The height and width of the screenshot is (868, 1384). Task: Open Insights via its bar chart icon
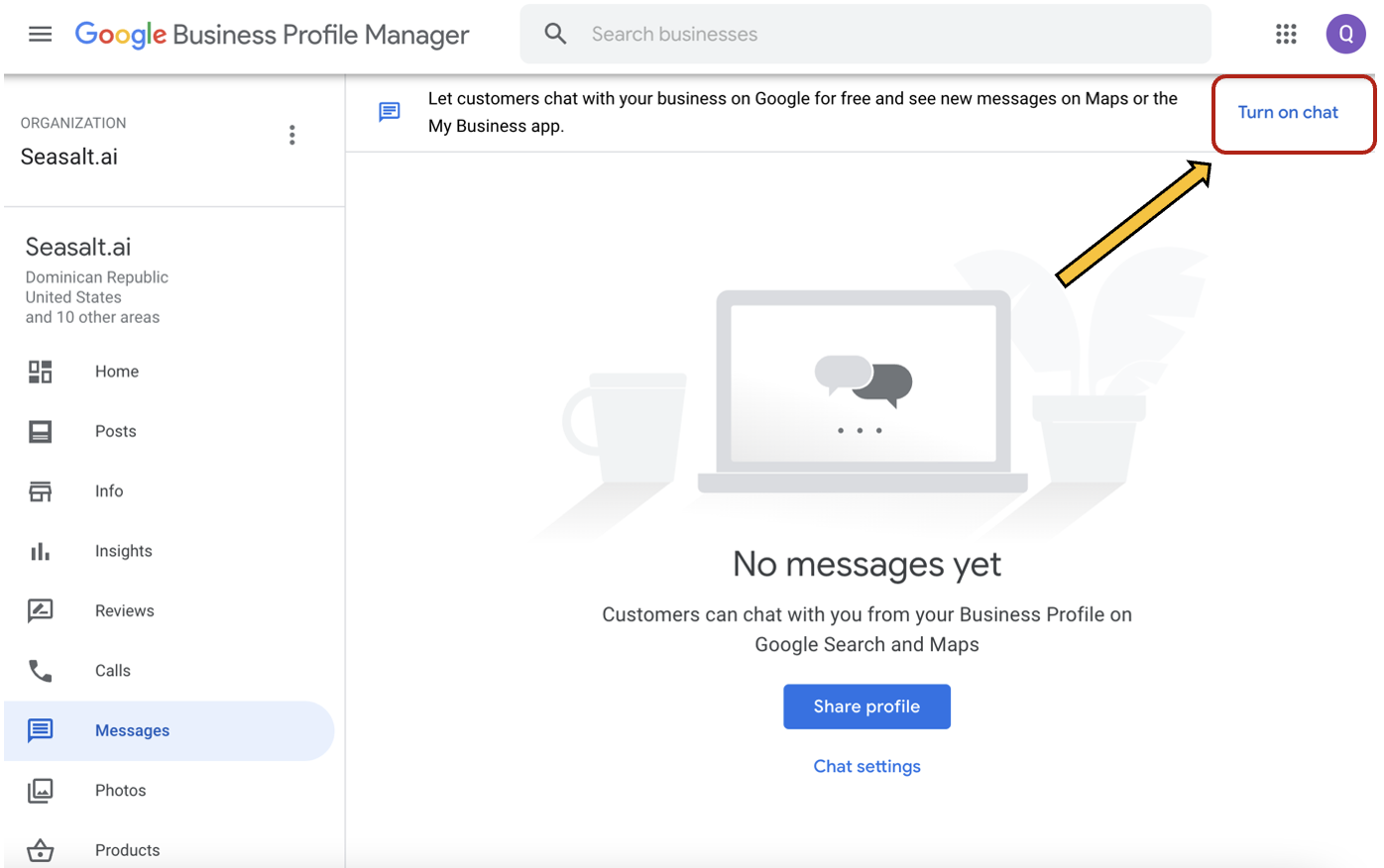[x=40, y=551]
